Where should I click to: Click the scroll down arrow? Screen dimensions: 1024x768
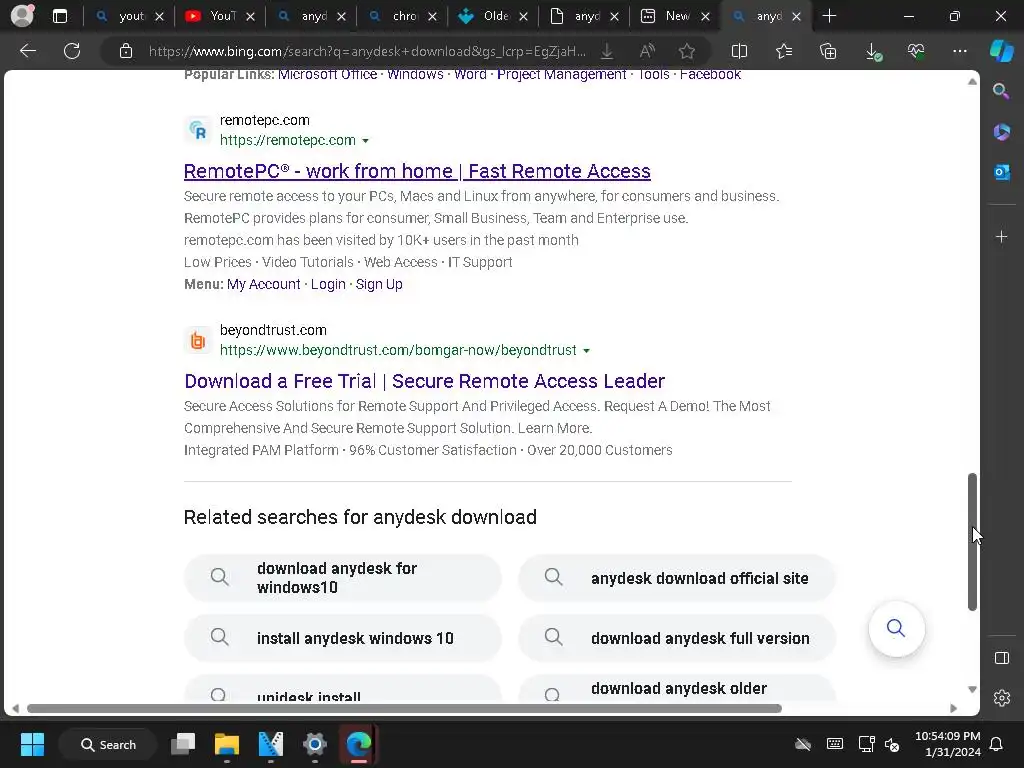[972, 690]
